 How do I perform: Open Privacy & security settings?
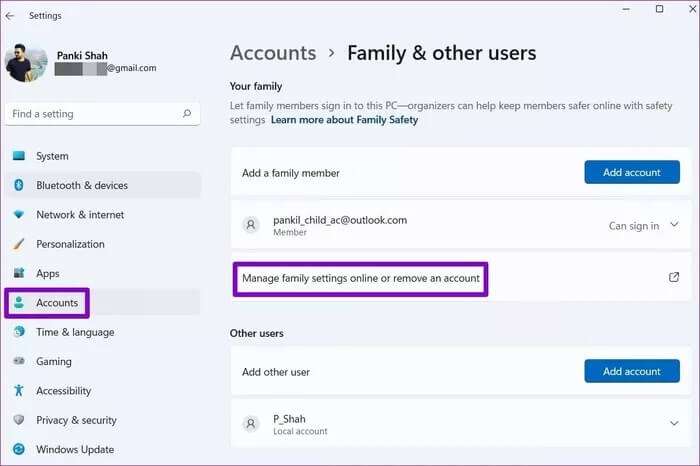103,420
